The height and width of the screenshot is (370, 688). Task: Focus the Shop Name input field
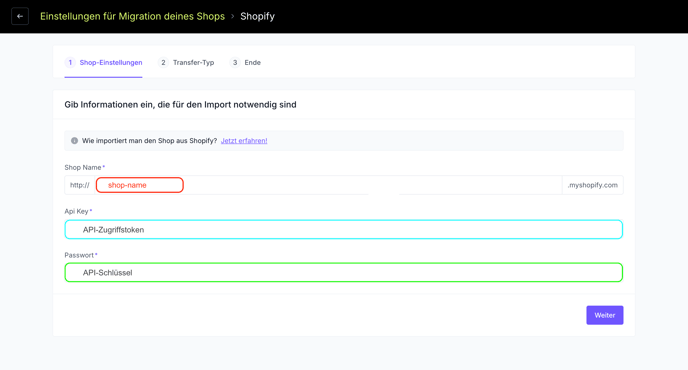point(328,185)
